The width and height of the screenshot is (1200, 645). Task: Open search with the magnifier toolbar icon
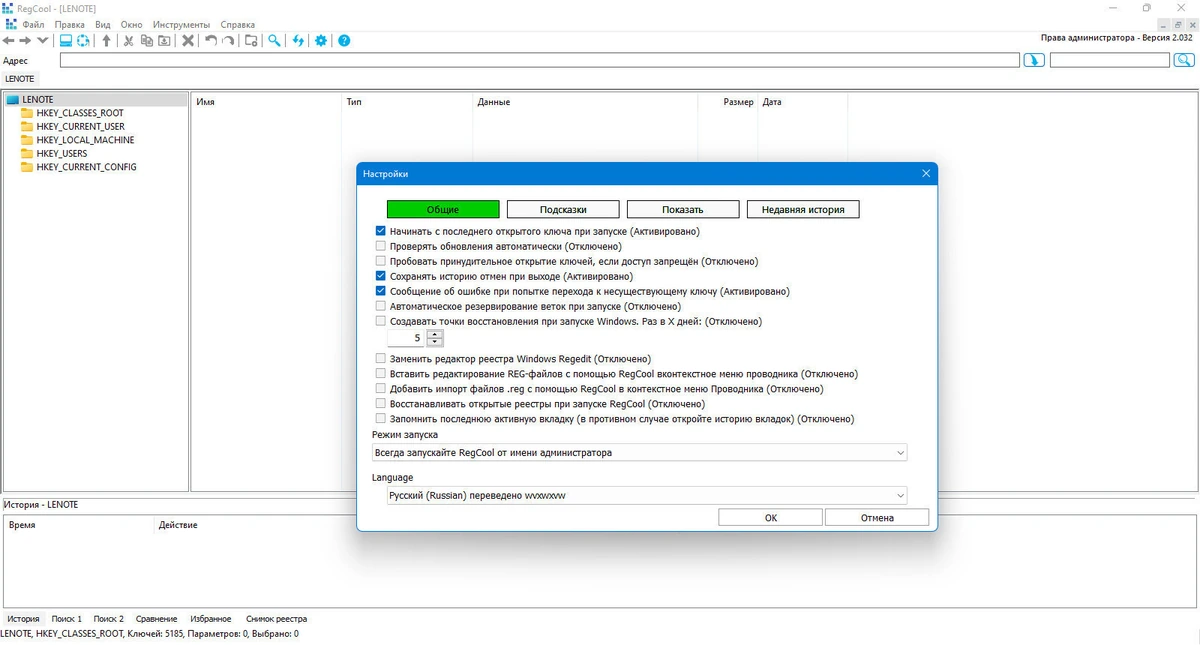274,41
